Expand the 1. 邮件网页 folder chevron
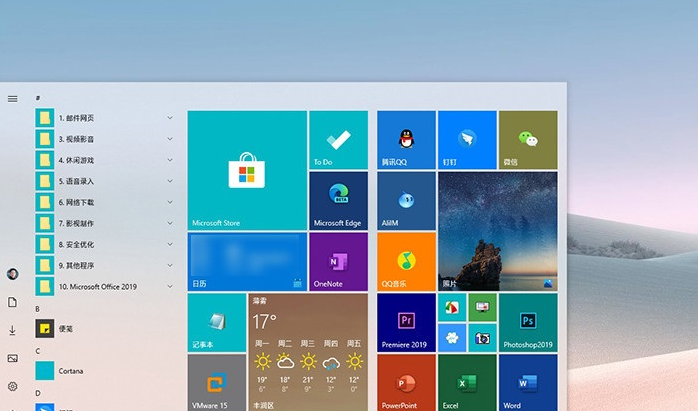 coord(170,118)
